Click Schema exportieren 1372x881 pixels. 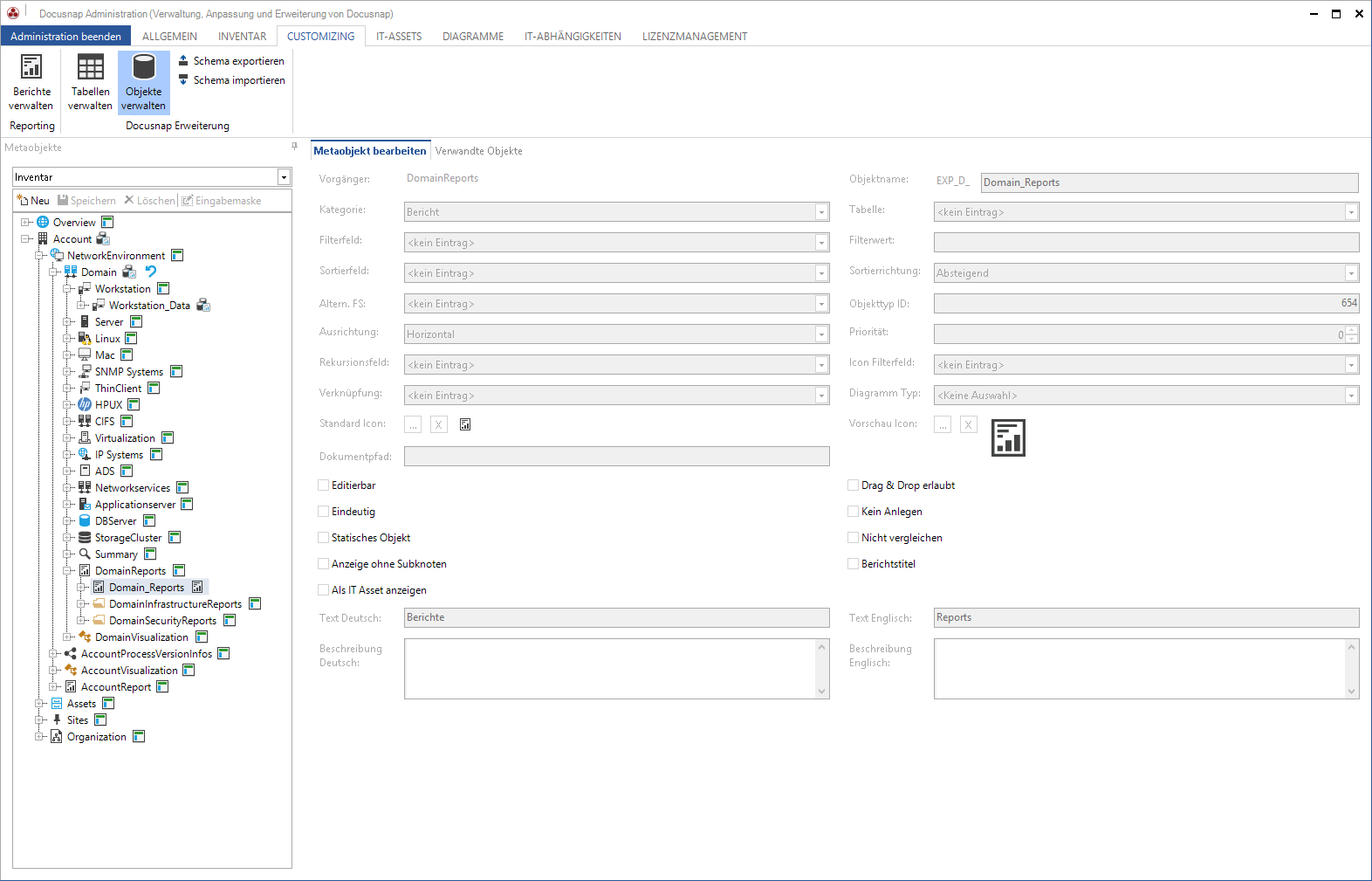click(x=231, y=61)
